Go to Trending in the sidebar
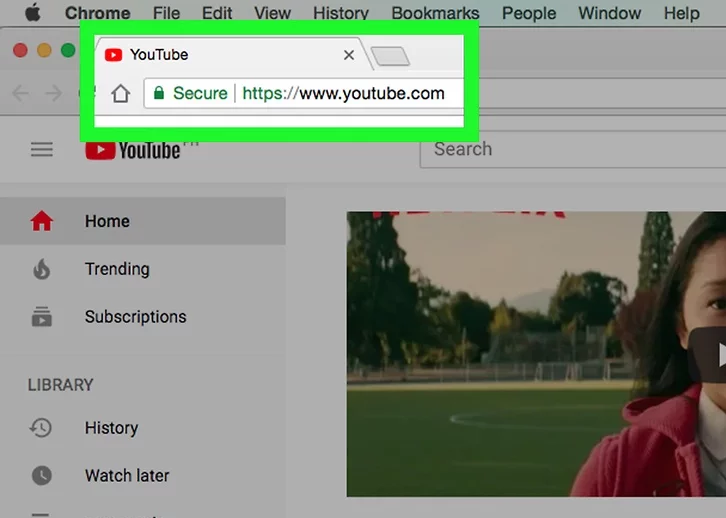Image resolution: width=726 pixels, height=518 pixels. (x=116, y=269)
